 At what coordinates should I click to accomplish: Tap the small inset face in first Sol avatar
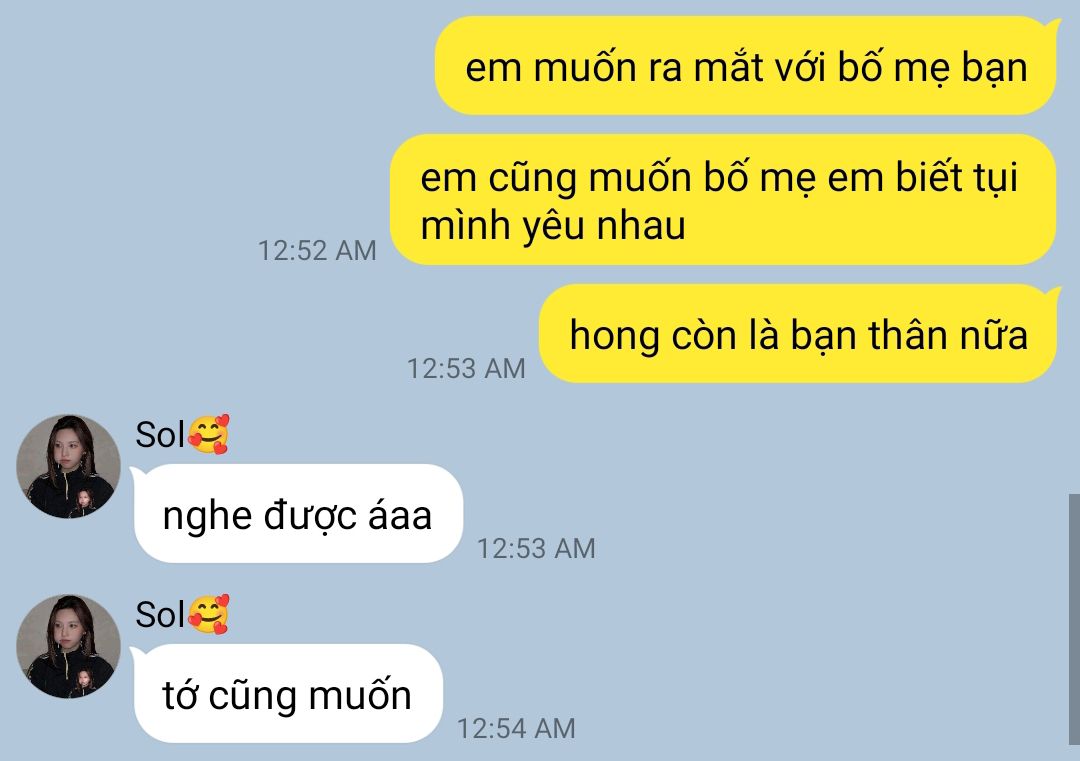[85, 499]
